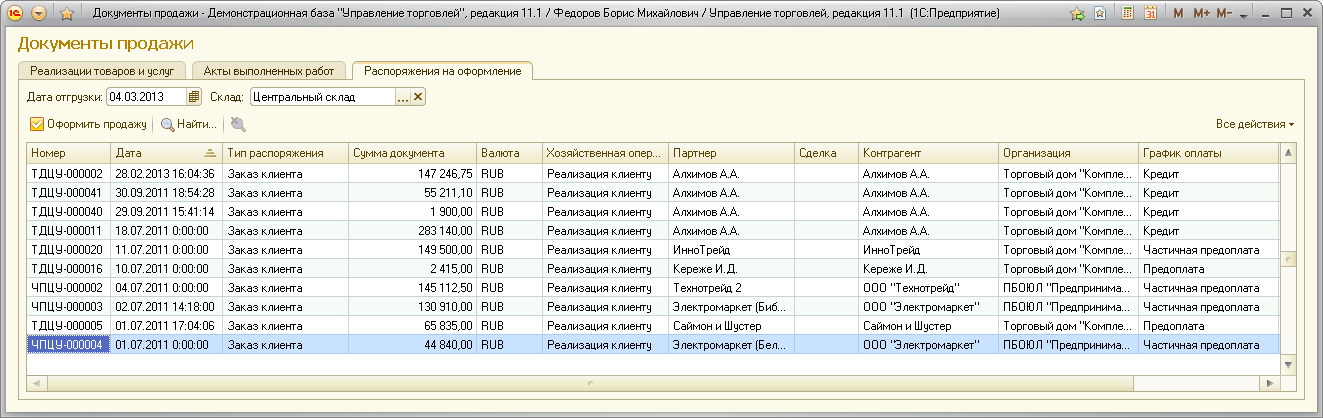Click the M- memory subtract button
Screen dimensions: 1323x418
(x=1224, y=15)
